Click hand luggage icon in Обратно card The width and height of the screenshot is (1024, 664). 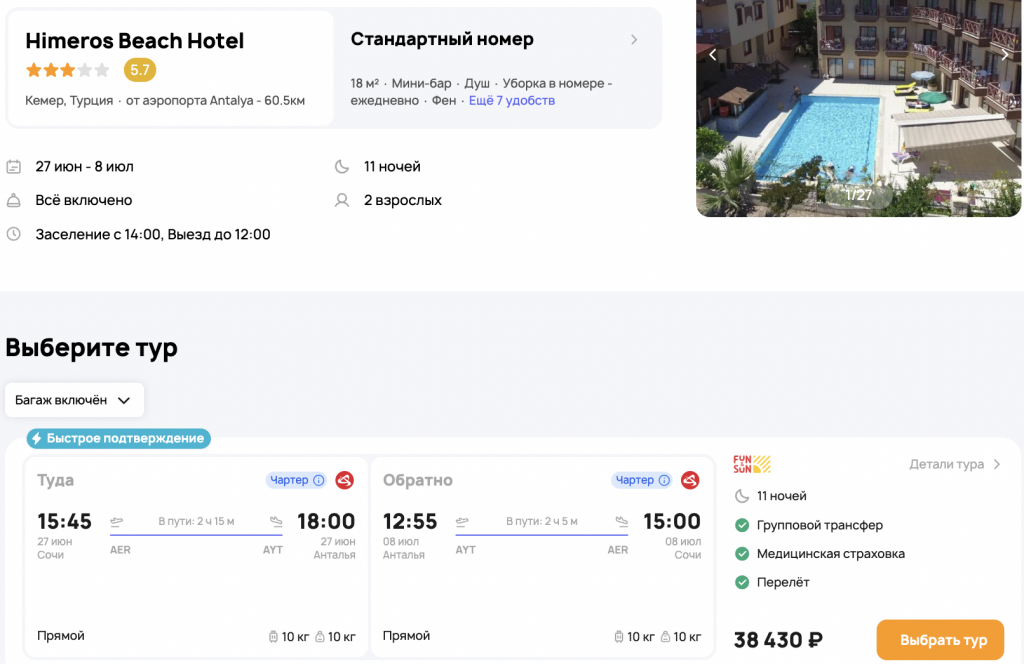pyautogui.click(x=665, y=637)
